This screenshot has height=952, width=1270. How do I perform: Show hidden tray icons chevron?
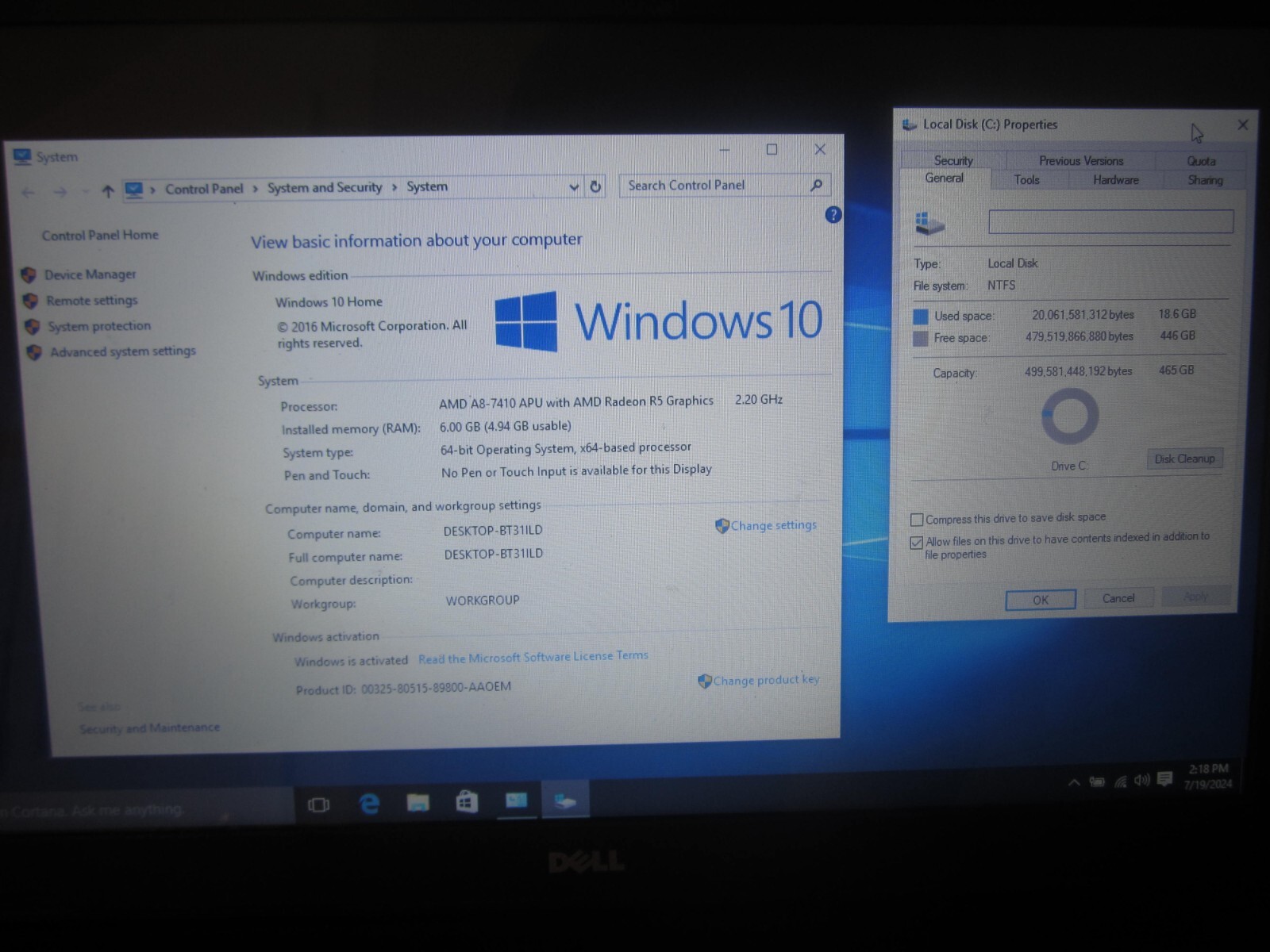coord(1074,782)
